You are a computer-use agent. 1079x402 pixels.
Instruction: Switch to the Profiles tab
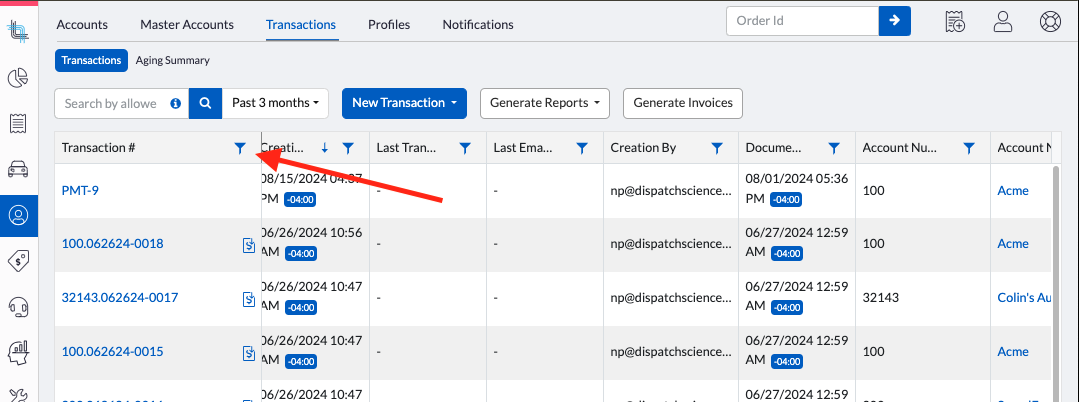click(389, 25)
